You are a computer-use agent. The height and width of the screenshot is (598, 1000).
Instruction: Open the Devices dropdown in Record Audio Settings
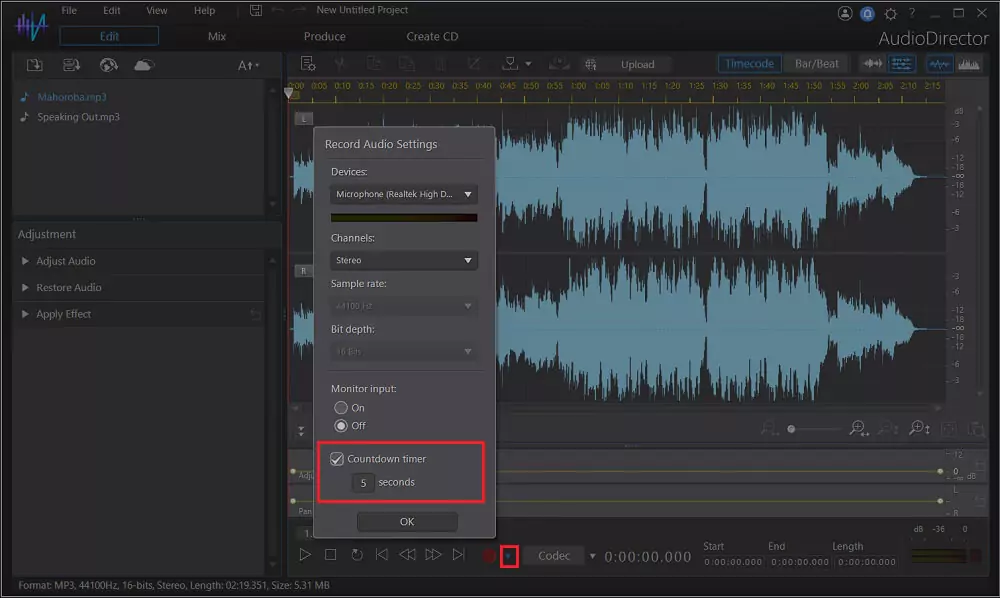tap(403, 194)
